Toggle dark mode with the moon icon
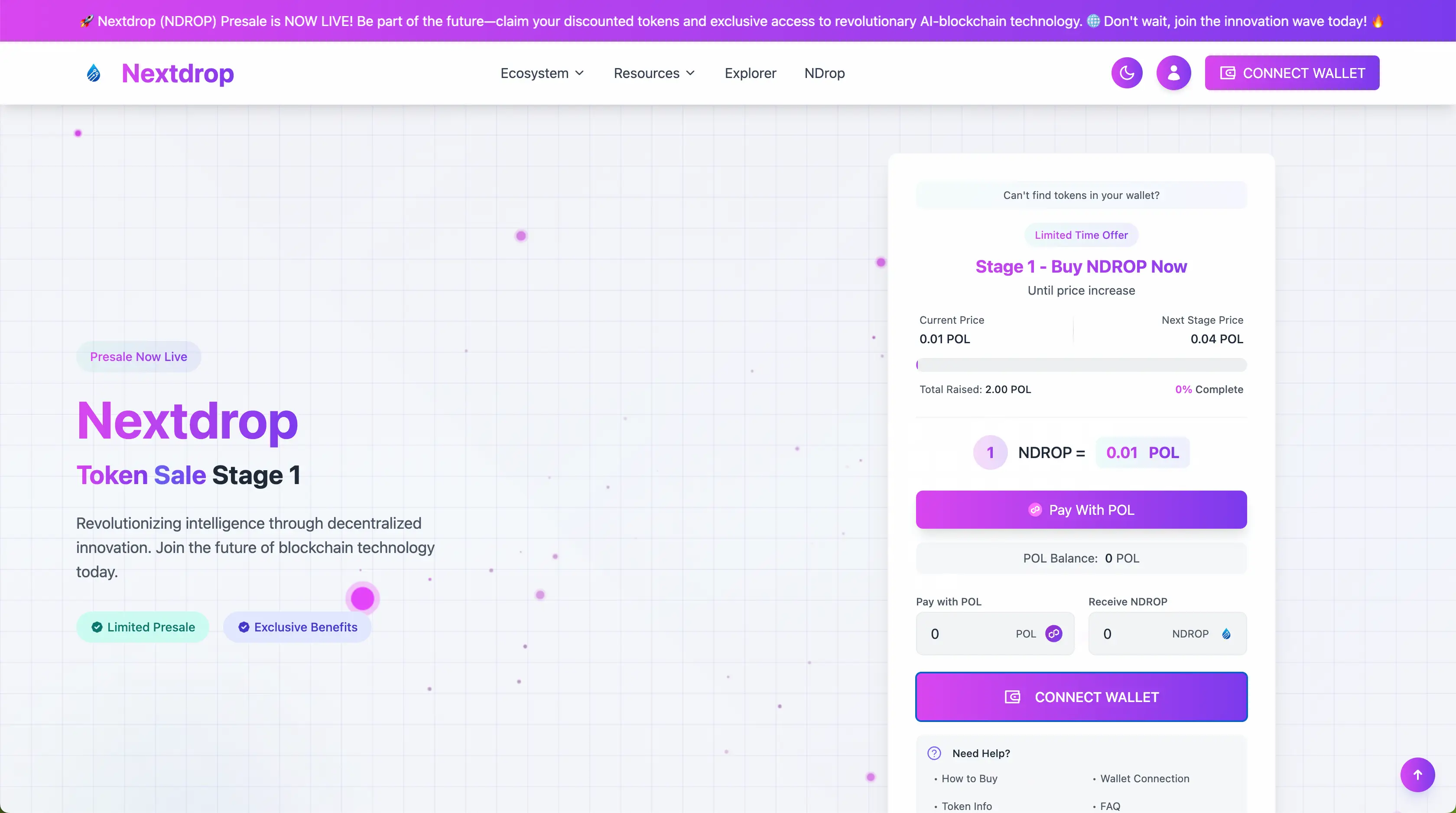The image size is (1456, 813). click(x=1127, y=72)
